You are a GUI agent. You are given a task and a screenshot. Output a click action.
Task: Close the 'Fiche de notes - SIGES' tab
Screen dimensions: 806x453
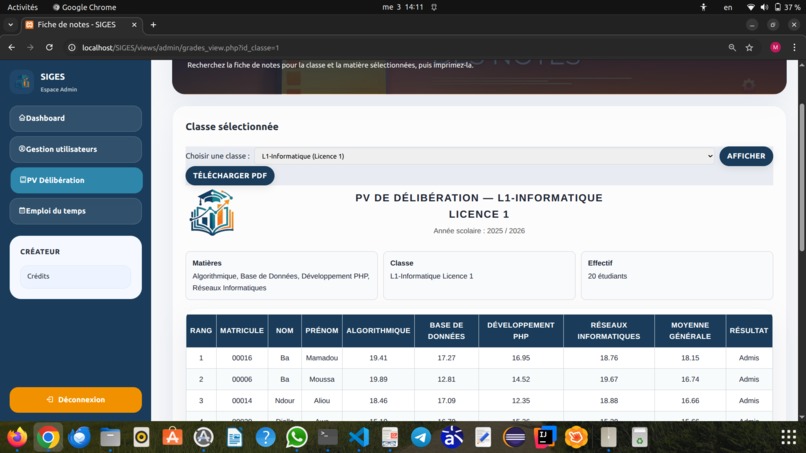click(x=134, y=25)
